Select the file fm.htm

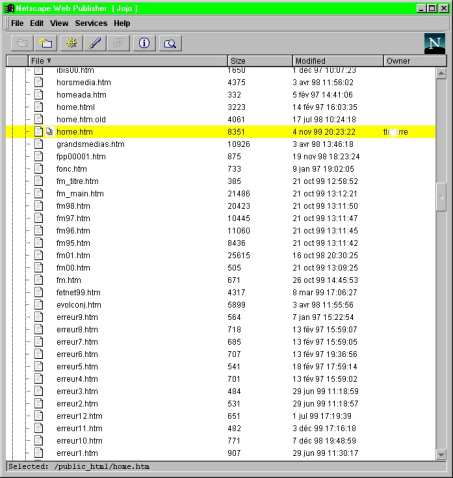[69, 280]
